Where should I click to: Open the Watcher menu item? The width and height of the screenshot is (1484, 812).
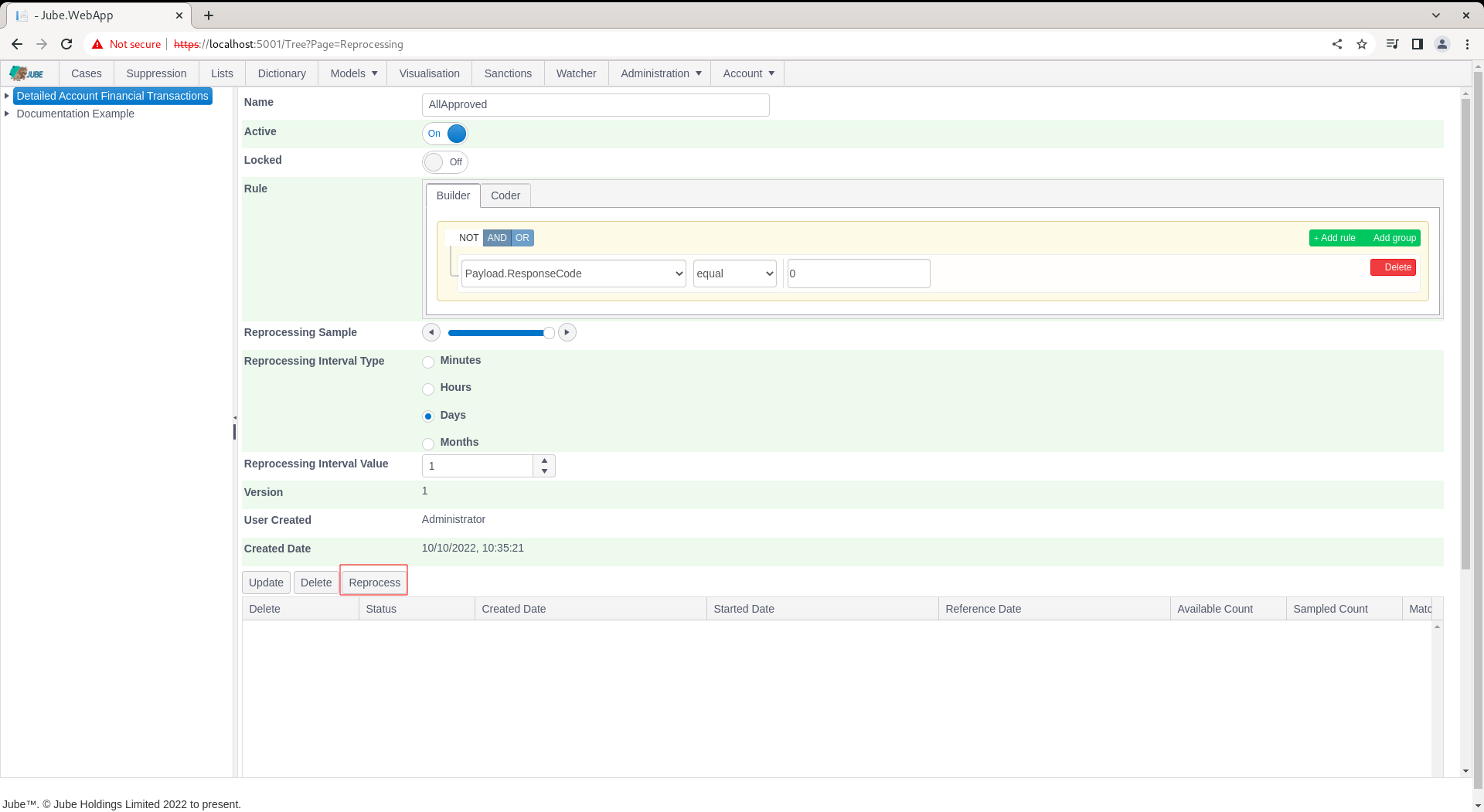(577, 73)
